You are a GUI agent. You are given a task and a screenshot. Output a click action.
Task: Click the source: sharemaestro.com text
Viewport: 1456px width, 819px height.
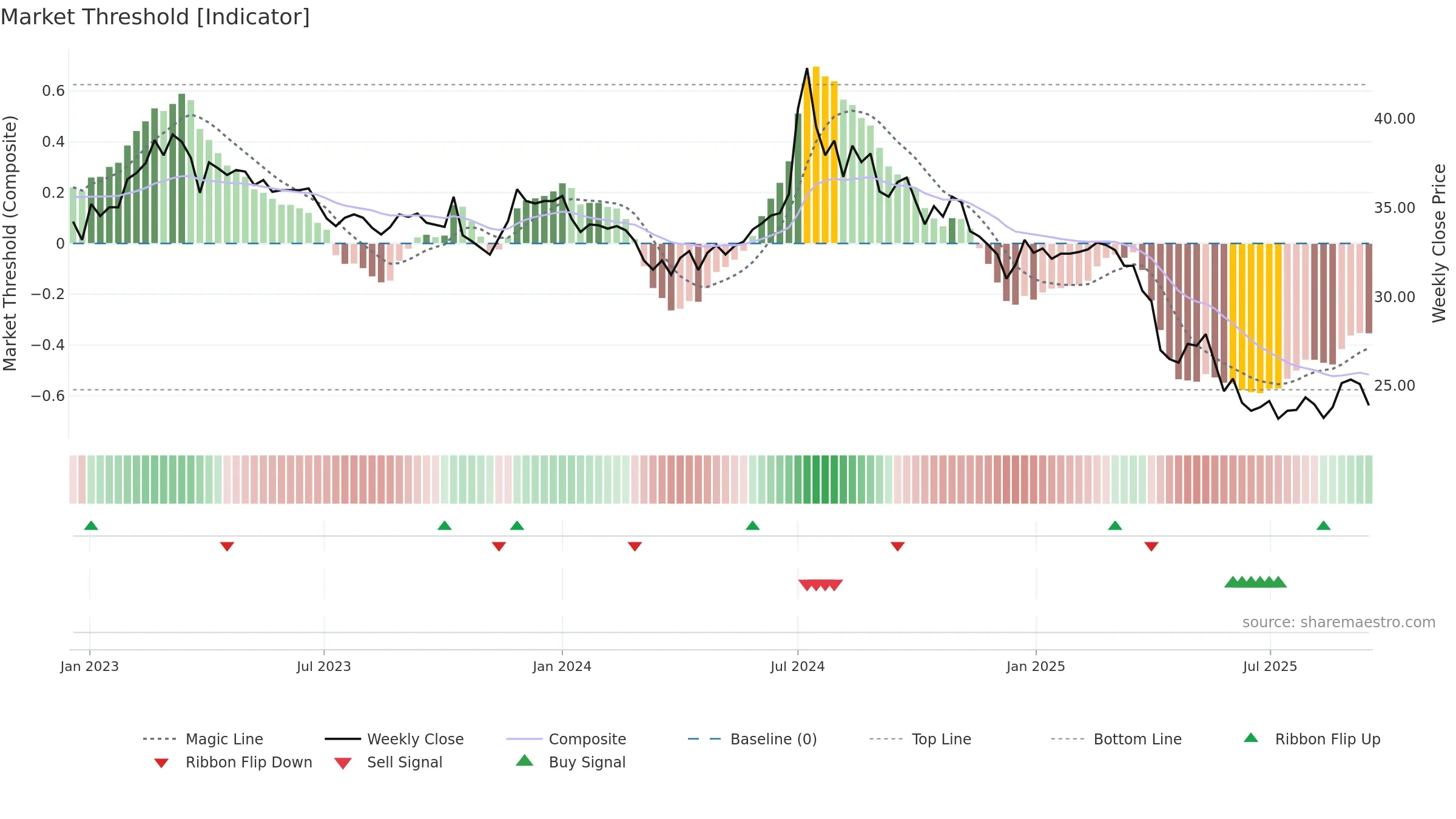tap(1339, 622)
